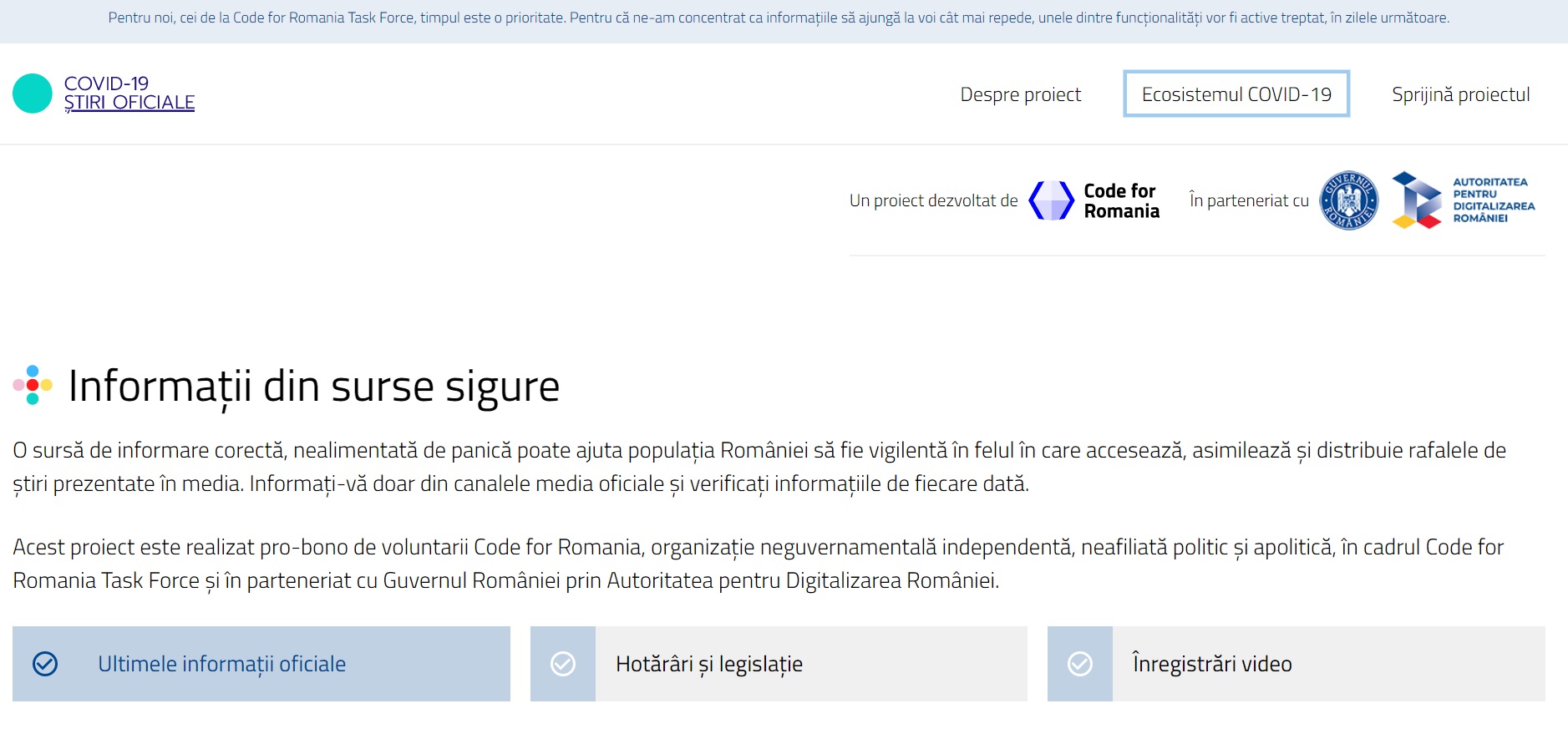This screenshot has width=1568, height=749.
Task: Open the Despre proiect menu item
Action: (x=1020, y=94)
